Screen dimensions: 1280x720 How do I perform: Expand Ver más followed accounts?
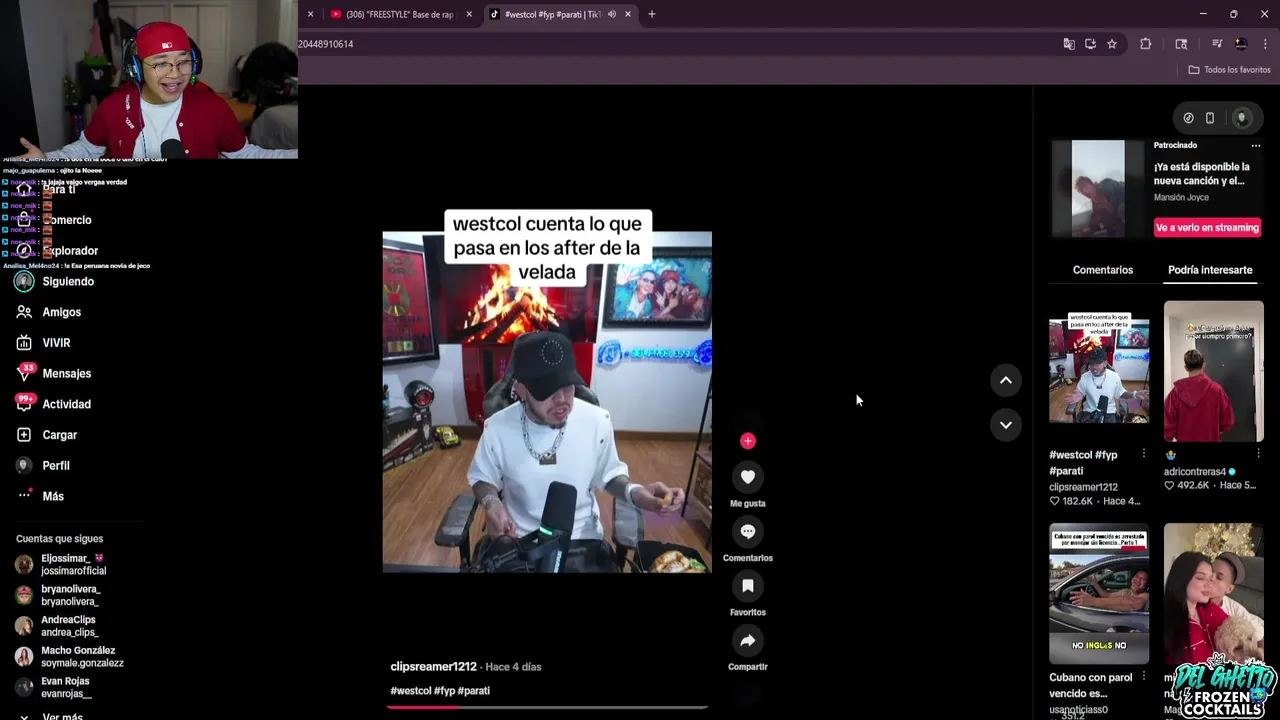(x=62, y=716)
